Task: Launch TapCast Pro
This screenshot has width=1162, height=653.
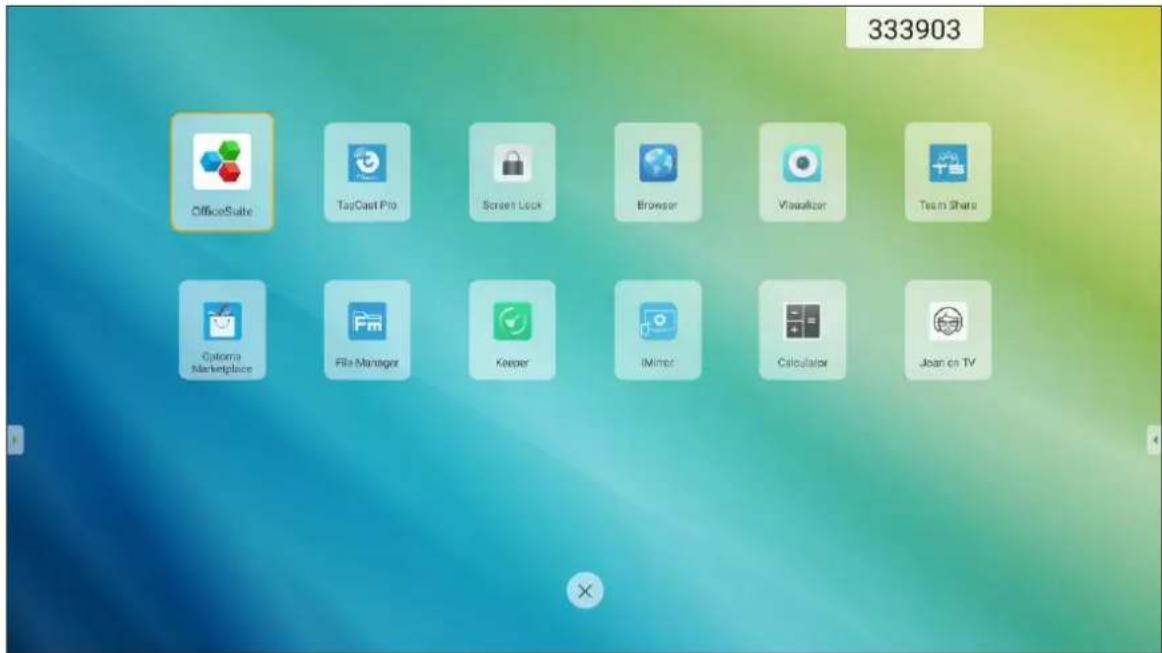Action: pyautogui.click(x=367, y=172)
